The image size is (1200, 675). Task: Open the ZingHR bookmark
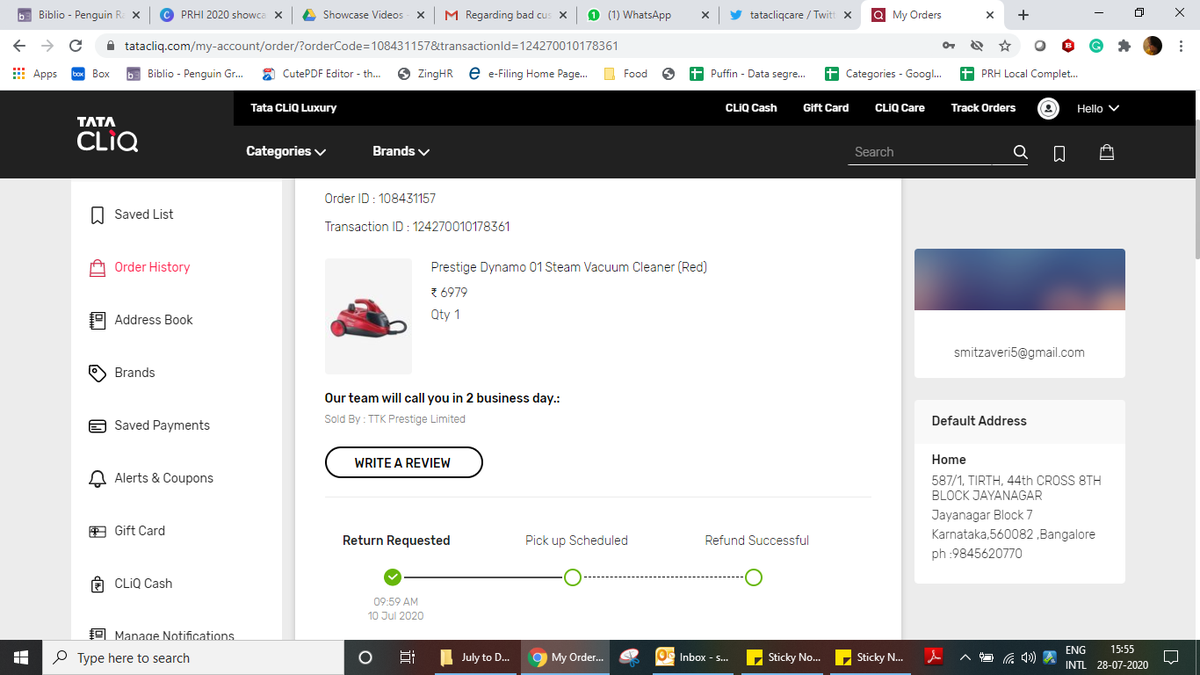tap(428, 74)
